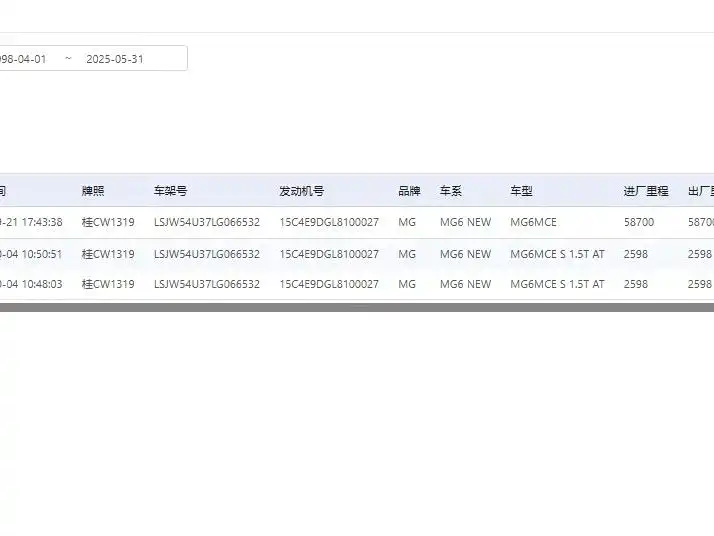Viewport: 714px width, 536px height.
Task: Sort by 牌照 column header
Action: 93,191
